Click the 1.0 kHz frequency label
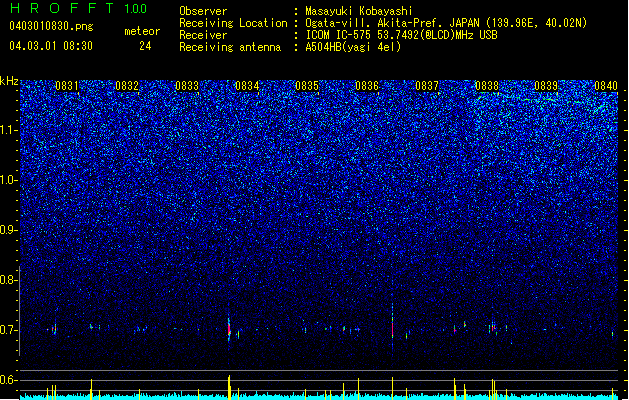629x400 pixels. point(9,180)
